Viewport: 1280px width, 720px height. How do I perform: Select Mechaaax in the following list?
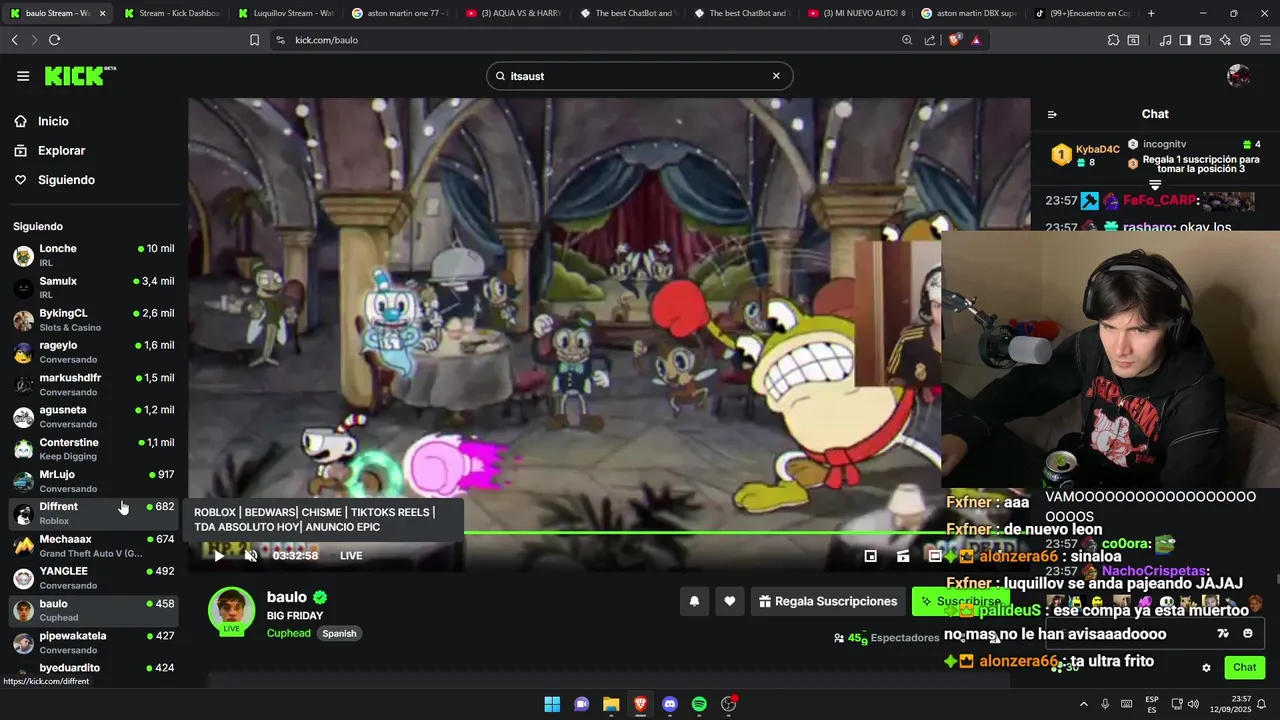coord(94,546)
